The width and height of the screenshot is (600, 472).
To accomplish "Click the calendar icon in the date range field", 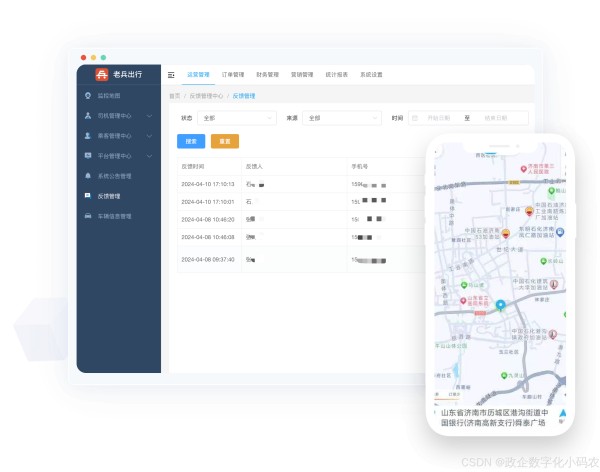I will [415, 118].
